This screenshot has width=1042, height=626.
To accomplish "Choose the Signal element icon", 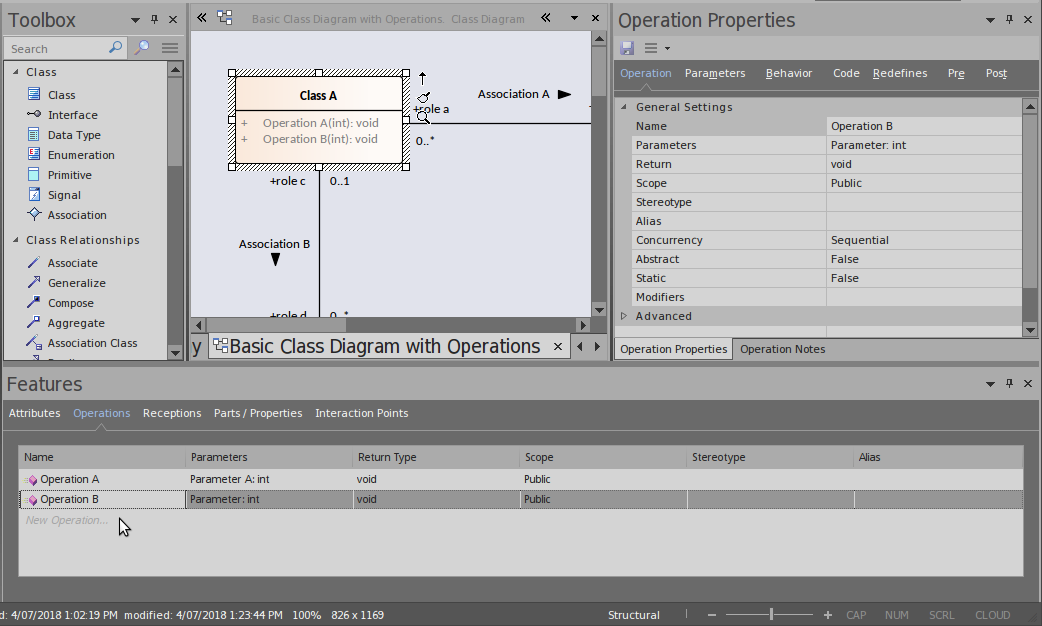I will (x=34, y=195).
